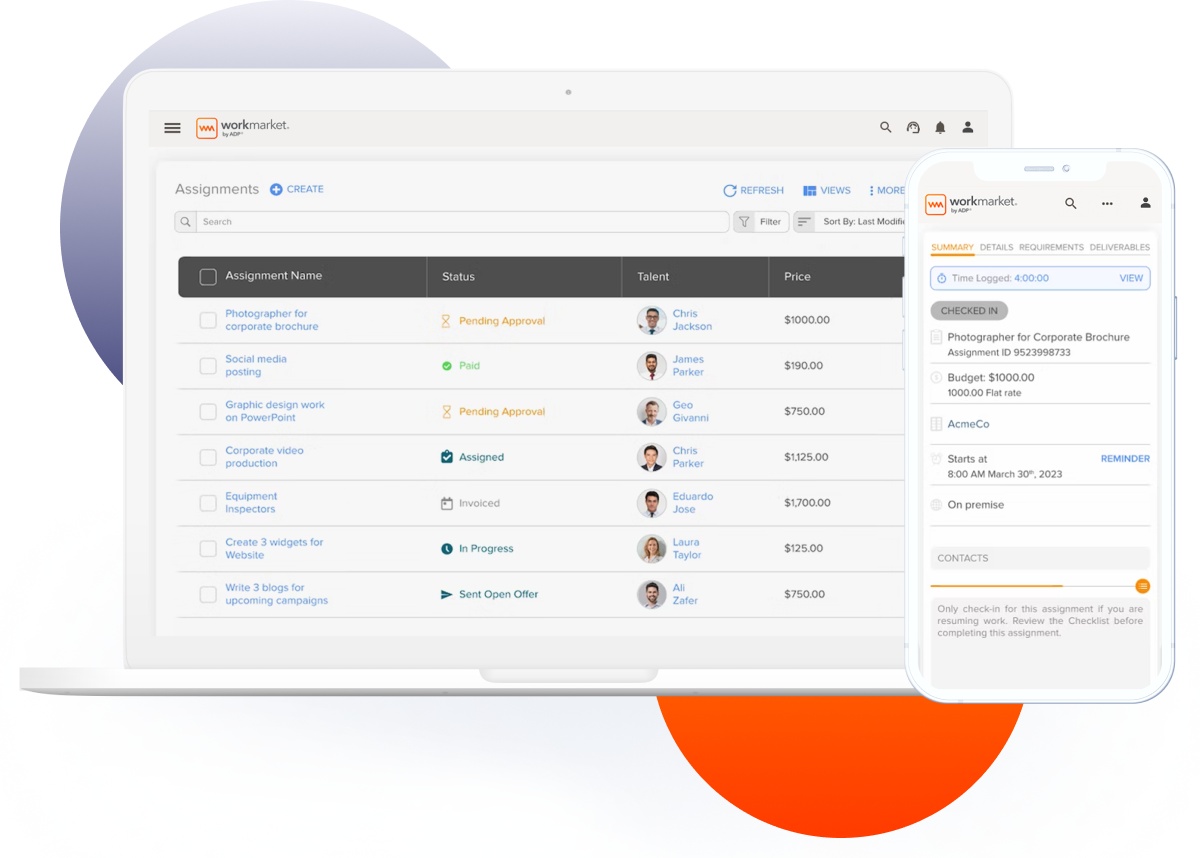Click the Assignment Name column header
Image resolution: width=1200 pixels, height=858 pixels.
click(x=274, y=276)
